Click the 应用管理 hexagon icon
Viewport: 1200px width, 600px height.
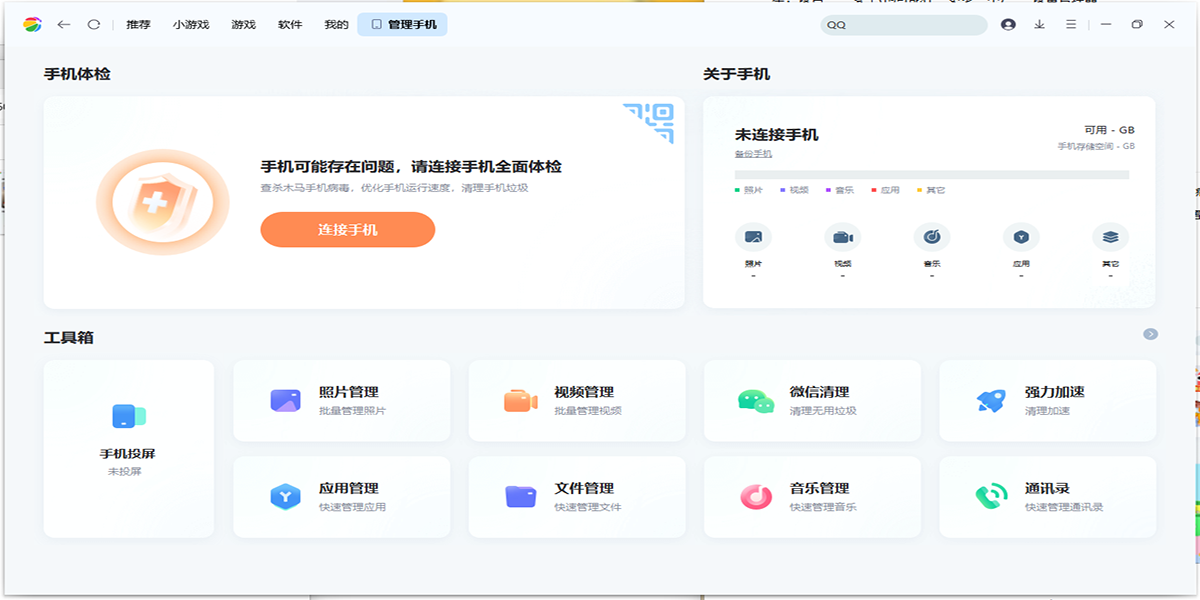[286, 497]
